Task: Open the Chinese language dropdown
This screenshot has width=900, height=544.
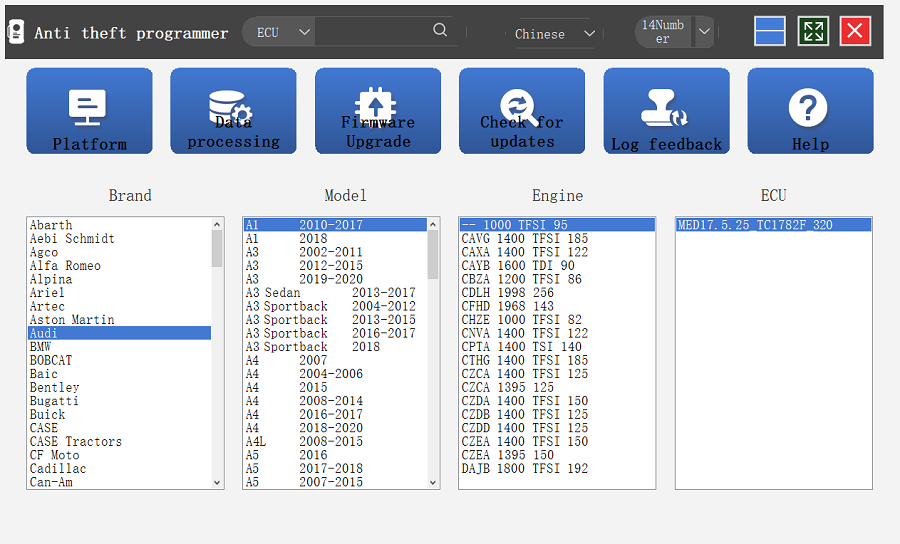Action: tap(589, 33)
